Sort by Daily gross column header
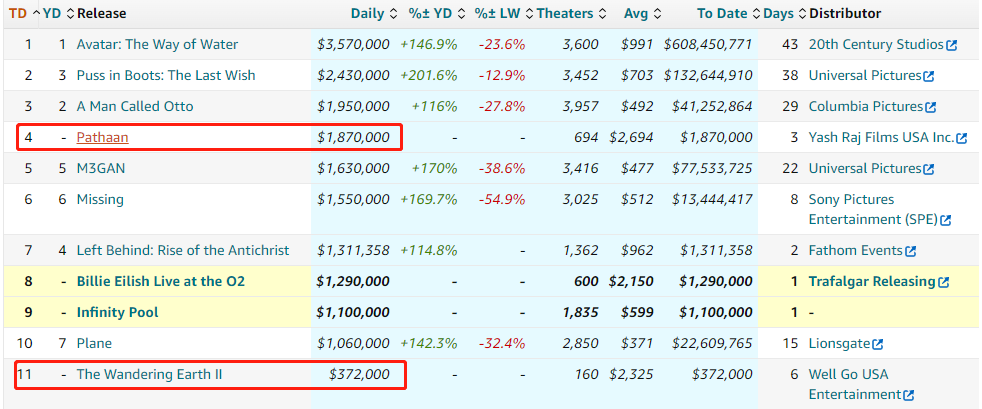Screen dimensions: 982x409 tap(374, 13)
